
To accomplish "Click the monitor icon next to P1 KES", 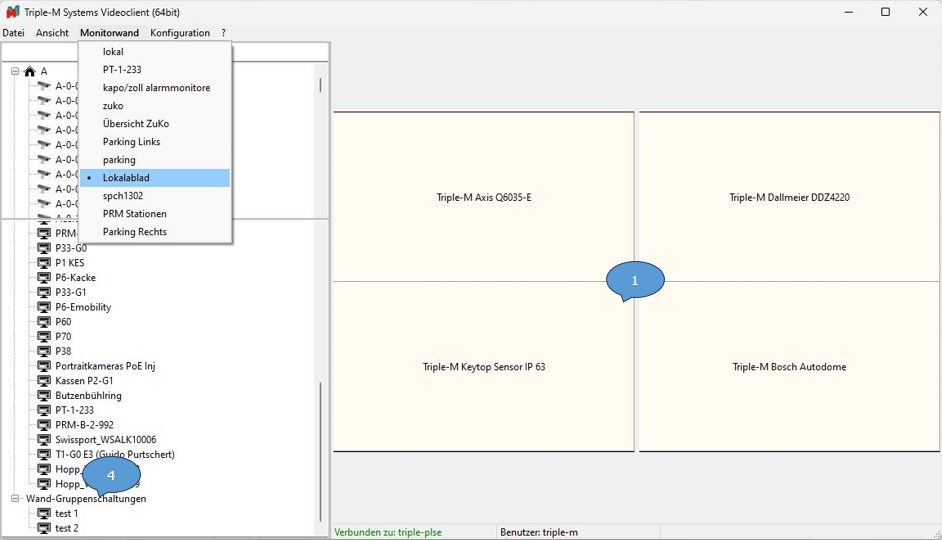I will click(x=44, y=263).
